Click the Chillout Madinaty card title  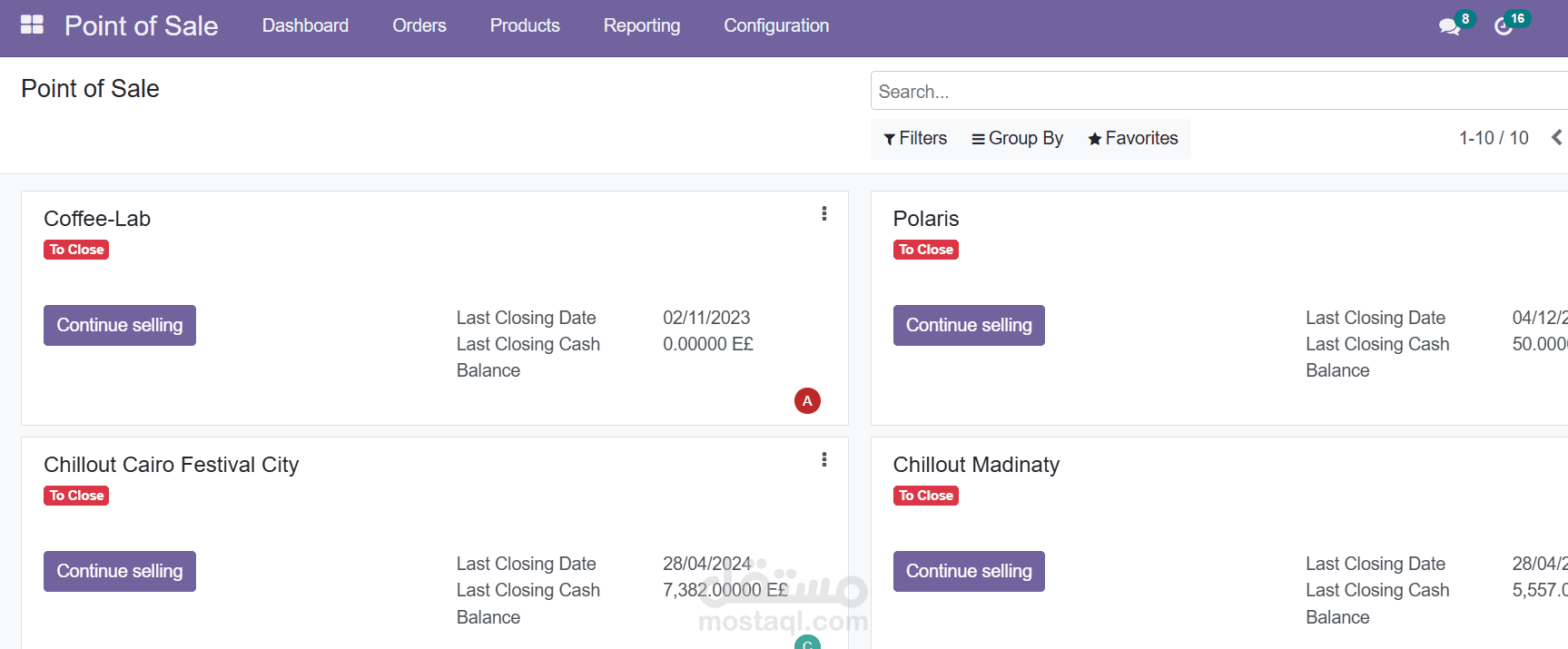click(x=976, y=465)
